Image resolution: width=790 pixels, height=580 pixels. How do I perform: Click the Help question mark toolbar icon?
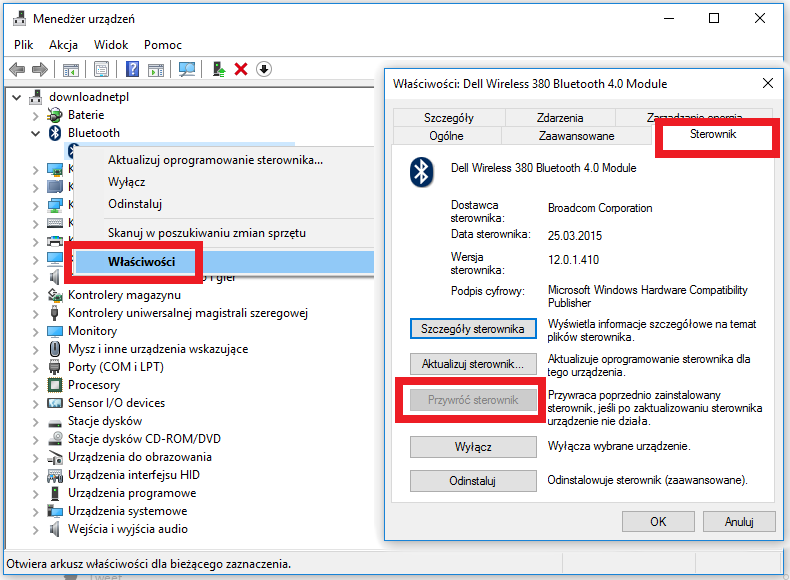(132, 69)
